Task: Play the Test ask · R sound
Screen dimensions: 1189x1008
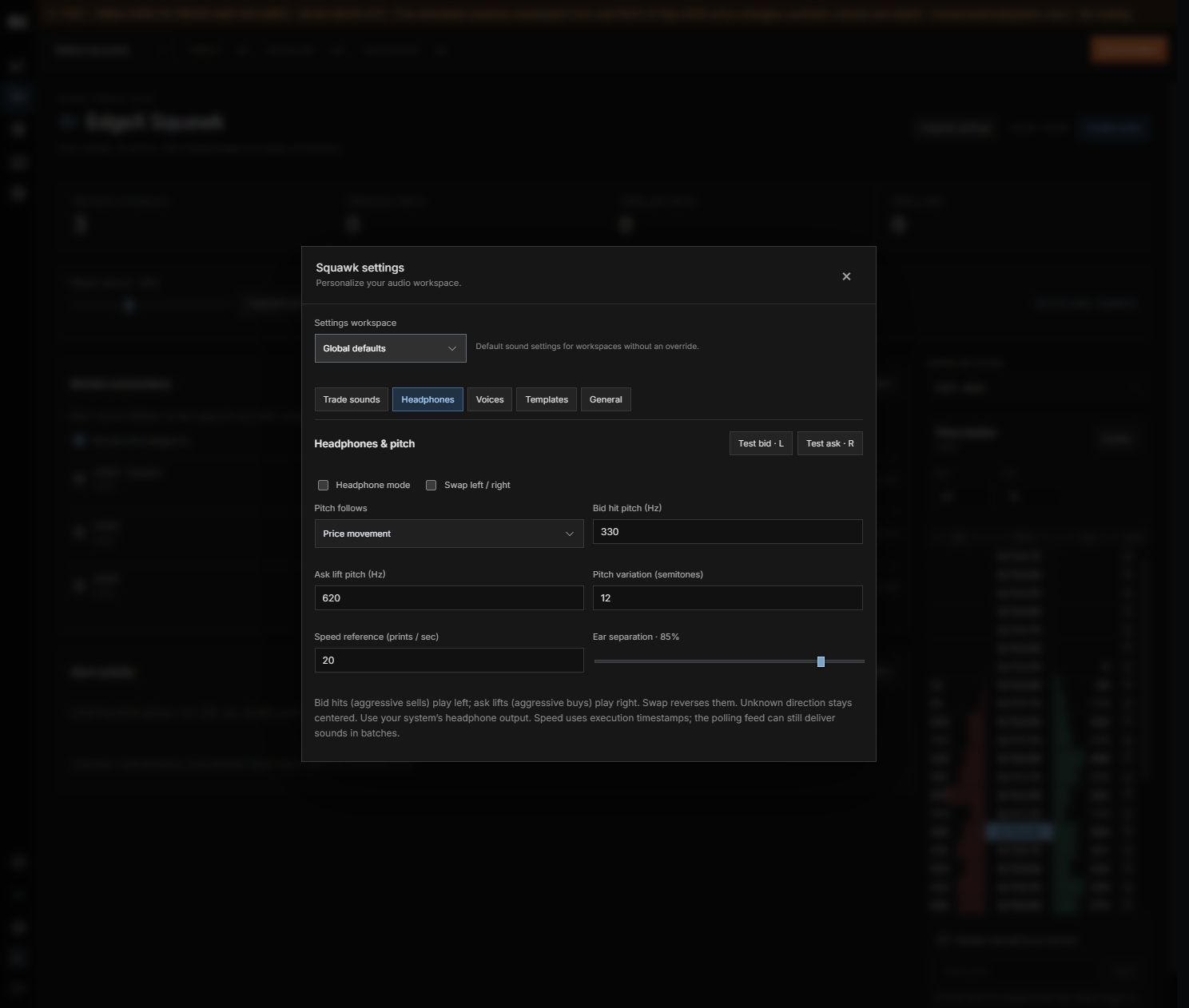Action: click(x=829, y=443)
